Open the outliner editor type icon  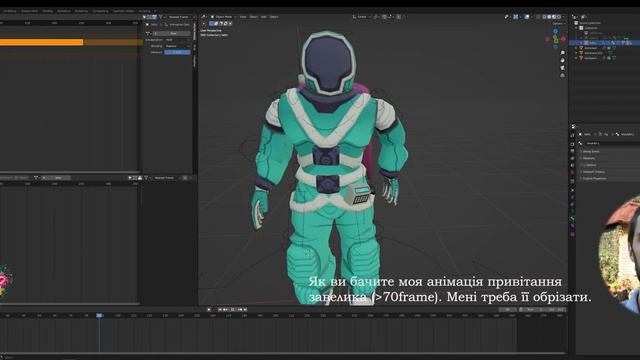coord(574,17)
